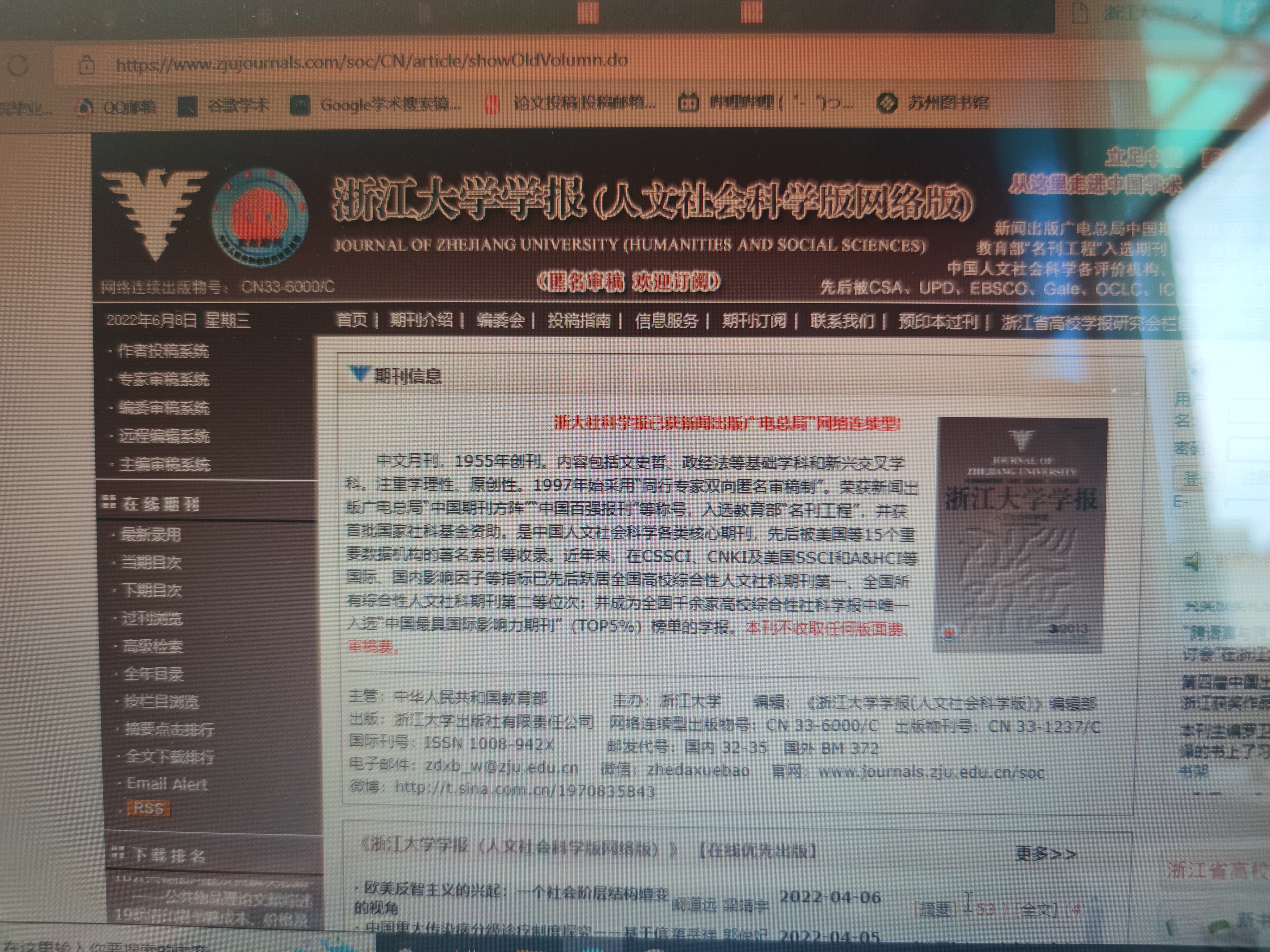Open 全文 for 欧美反智主义 article

(1036, 910)
